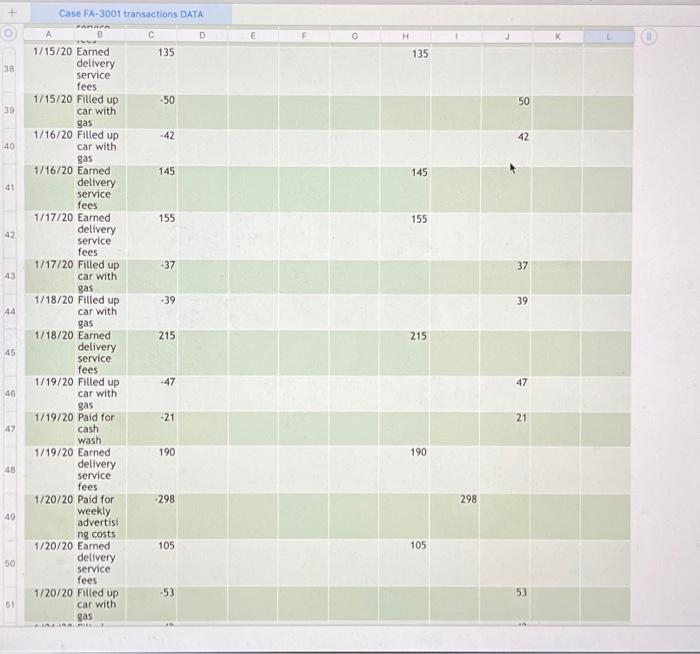Click the add-column handle beside column L
This screenshot has width=700, height=654.
pyautogui.click(x=649, y=36)
